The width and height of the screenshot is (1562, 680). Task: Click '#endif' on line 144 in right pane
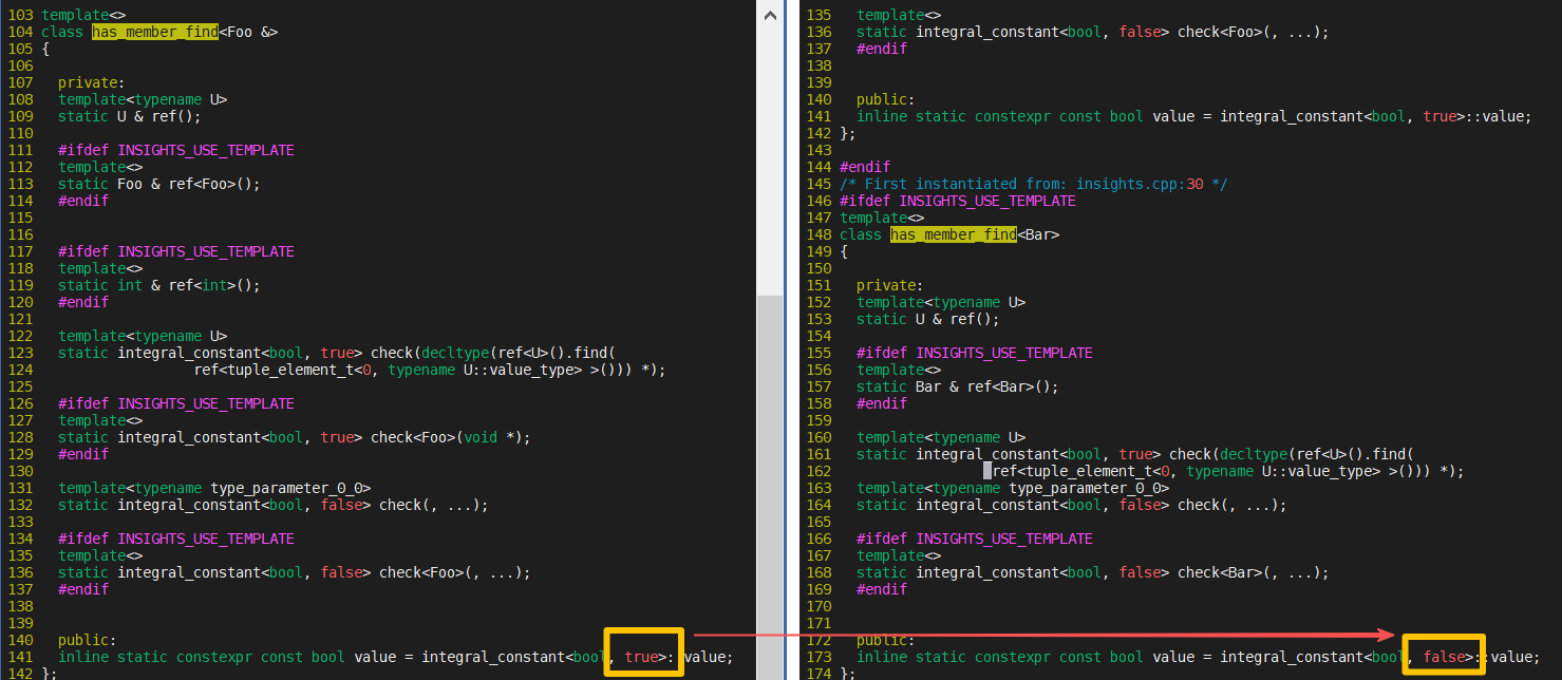click(x=865, y=167)
